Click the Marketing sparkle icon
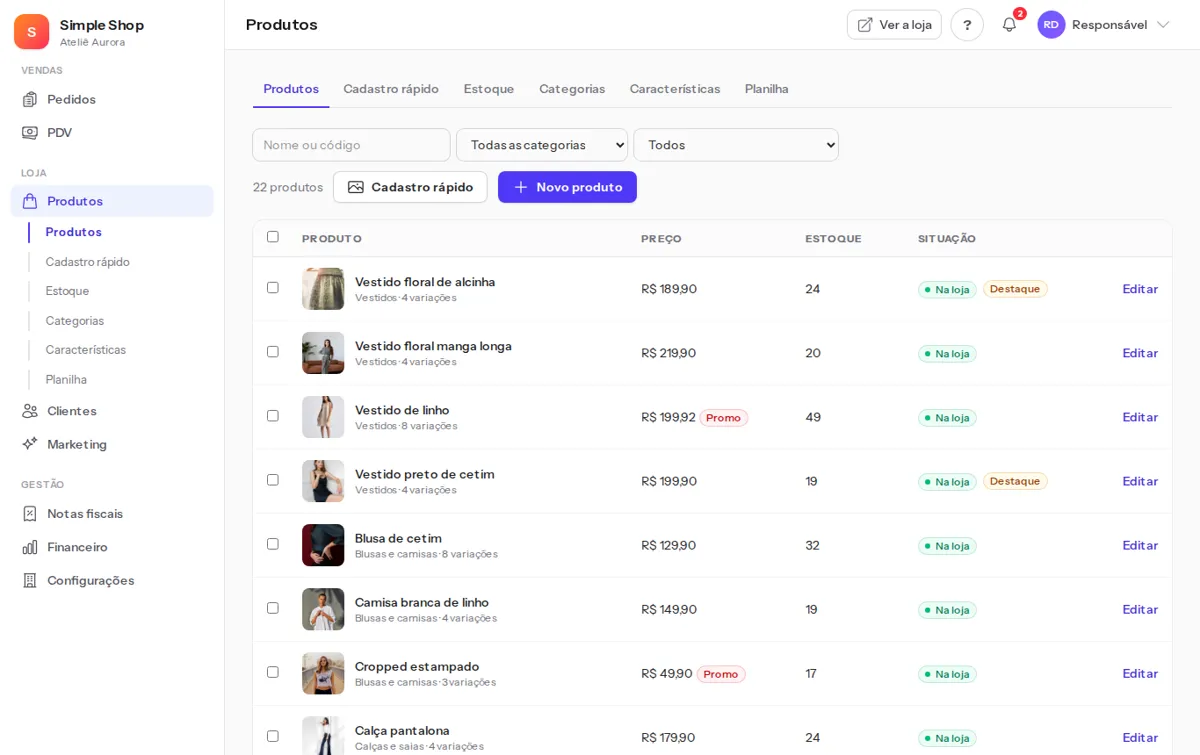The image size is (1200, 755). 30,444
